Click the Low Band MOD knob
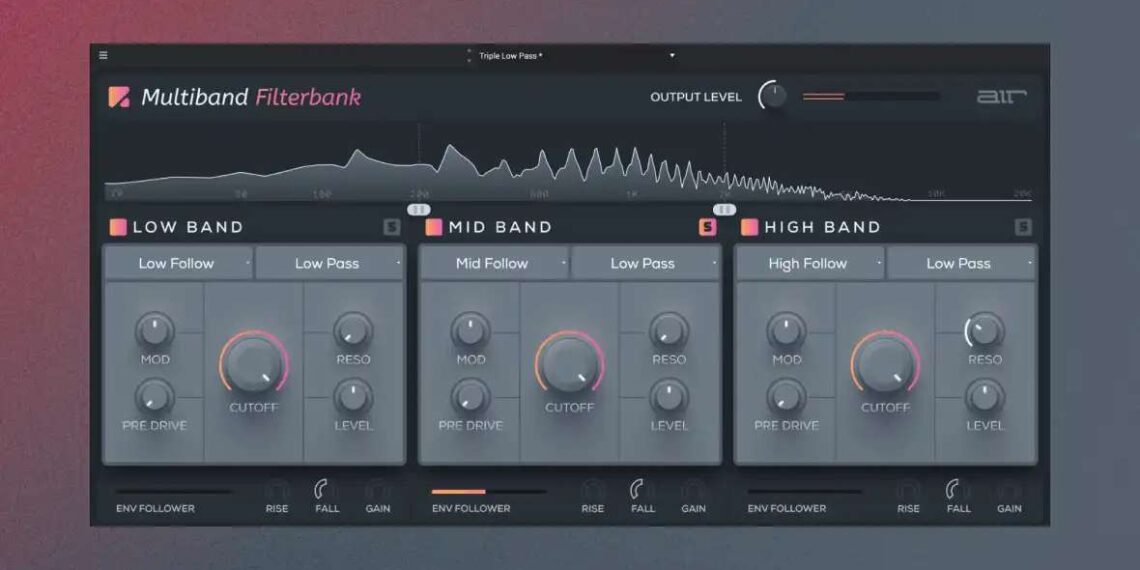1140x570 pixels. coord(155,331)
